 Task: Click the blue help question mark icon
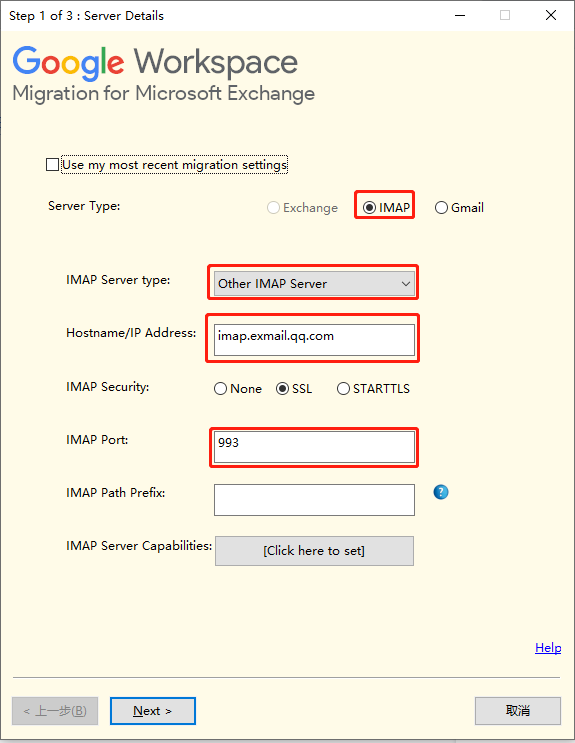click(441, 492)
